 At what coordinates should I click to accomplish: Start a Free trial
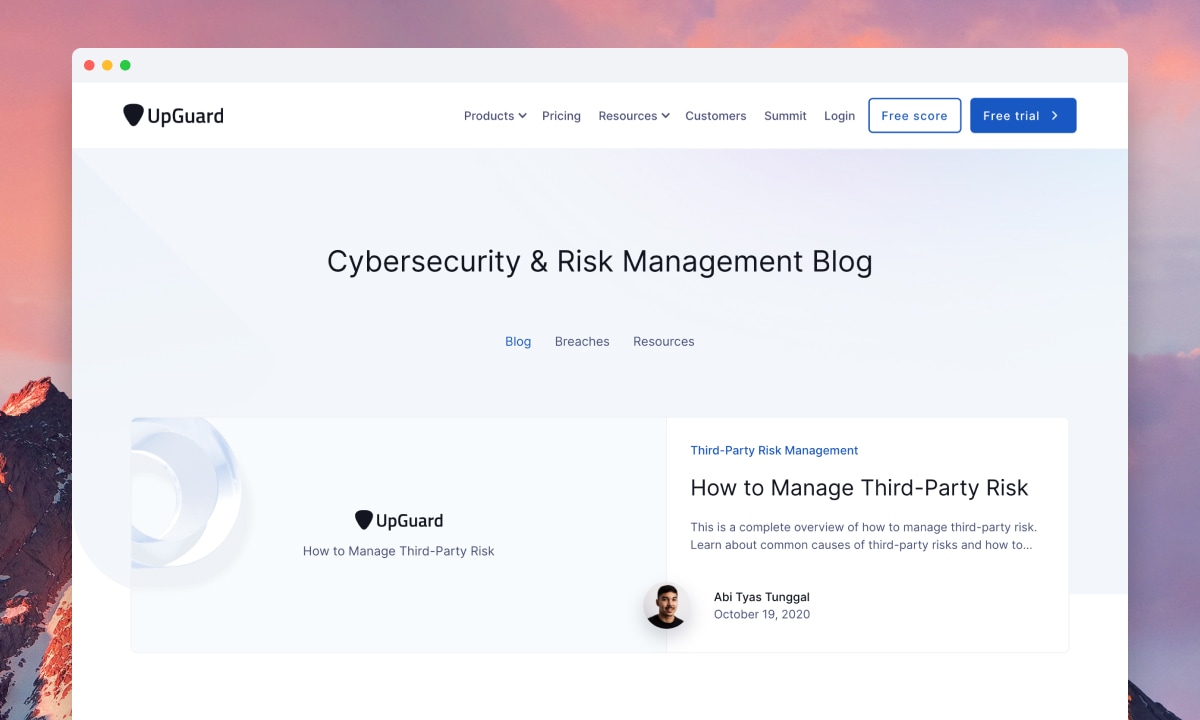click(1023, 116)
